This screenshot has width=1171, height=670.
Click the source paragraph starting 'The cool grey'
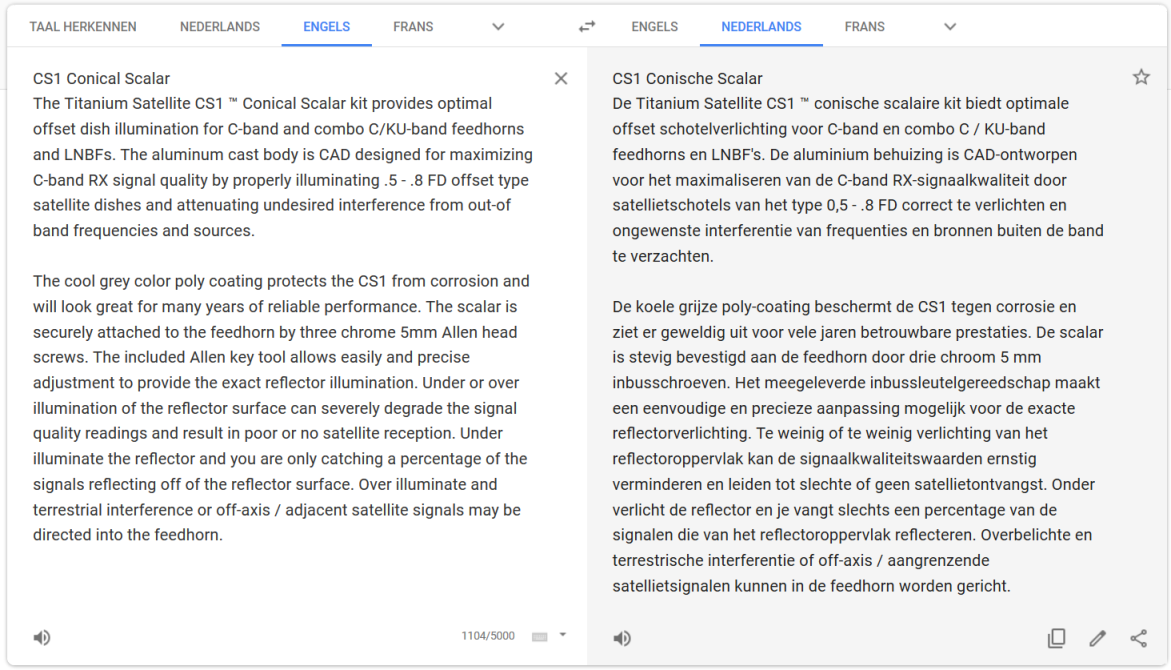tap(282, 408)
